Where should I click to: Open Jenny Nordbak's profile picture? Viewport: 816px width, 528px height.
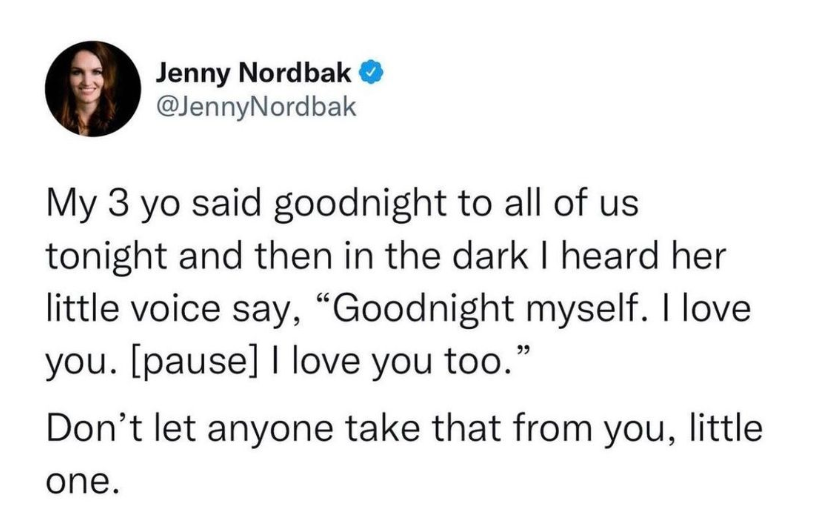point(93,89)
